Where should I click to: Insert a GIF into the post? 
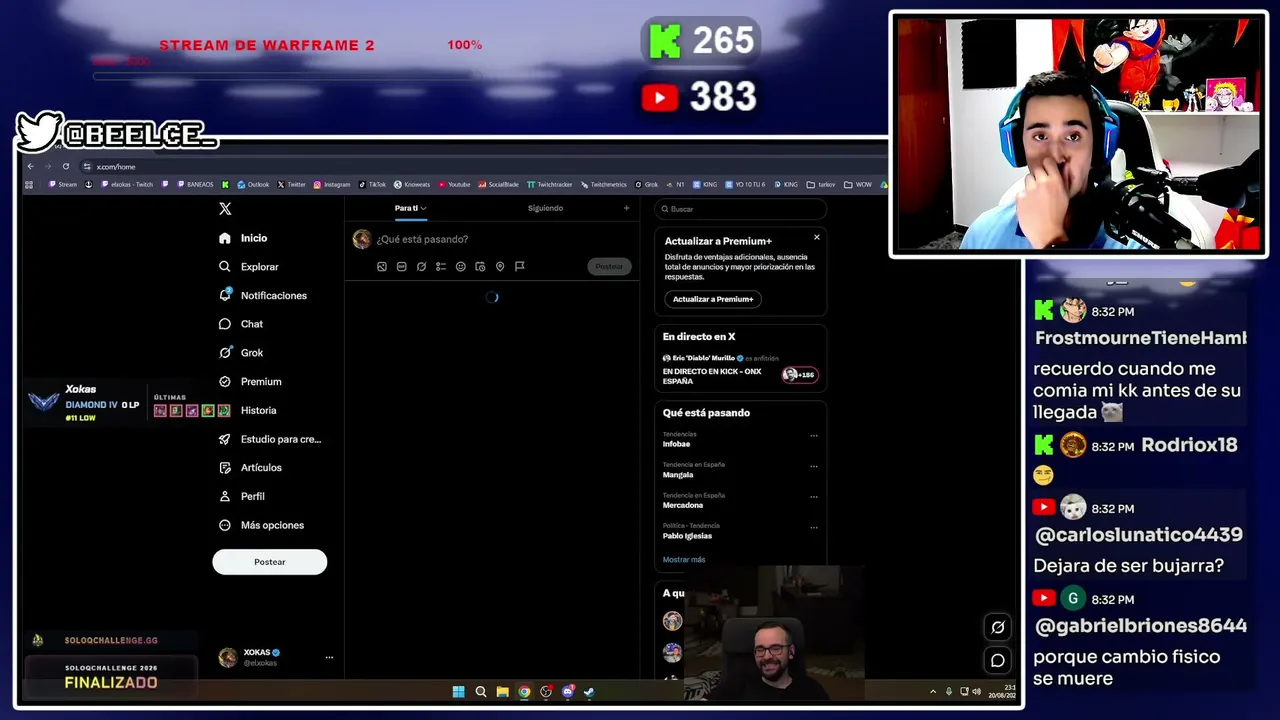click(x=401, y=267)
